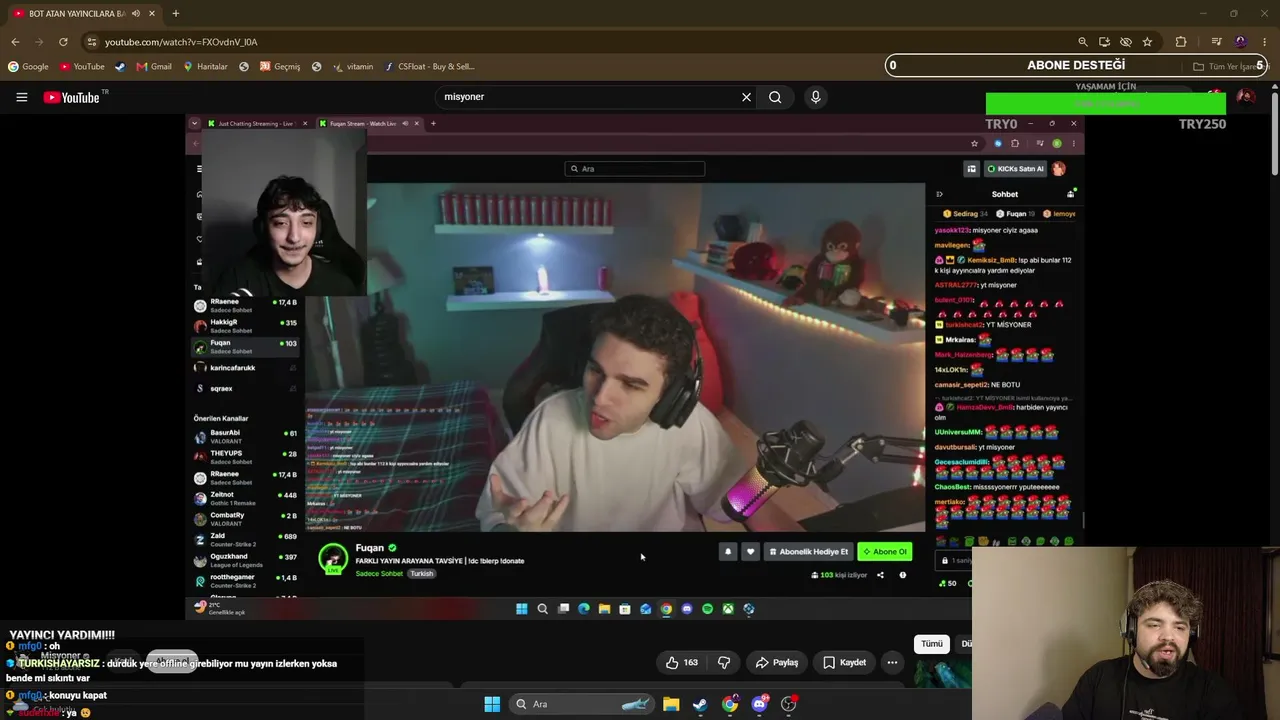
Task: Open more actions beside Kaydet
Action: coord(892,662)
